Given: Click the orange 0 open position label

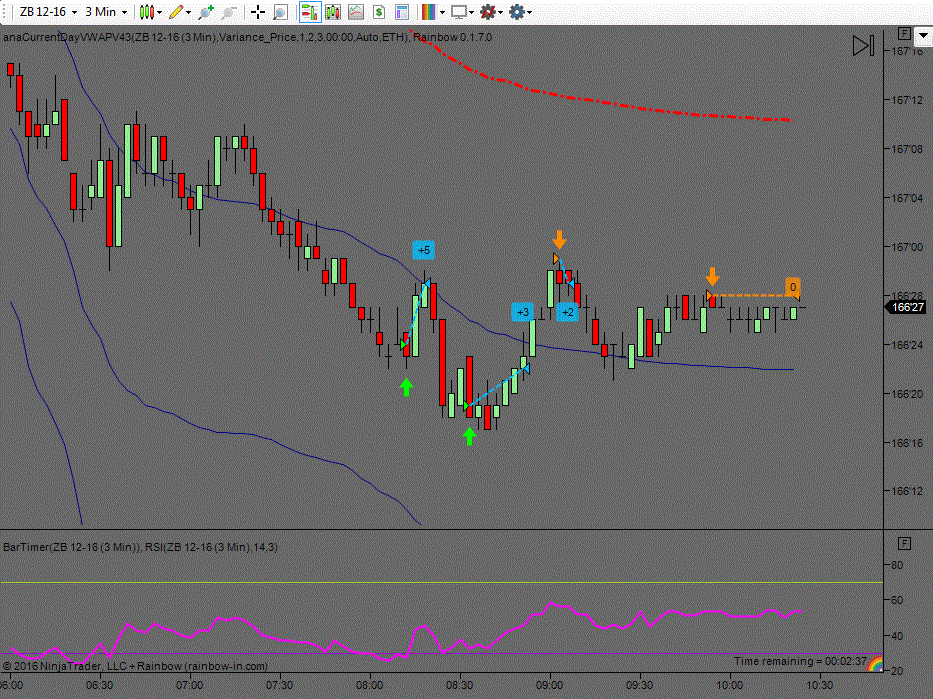Looking at the screenshot, I should pyautogui.click(x=793, y=287).
